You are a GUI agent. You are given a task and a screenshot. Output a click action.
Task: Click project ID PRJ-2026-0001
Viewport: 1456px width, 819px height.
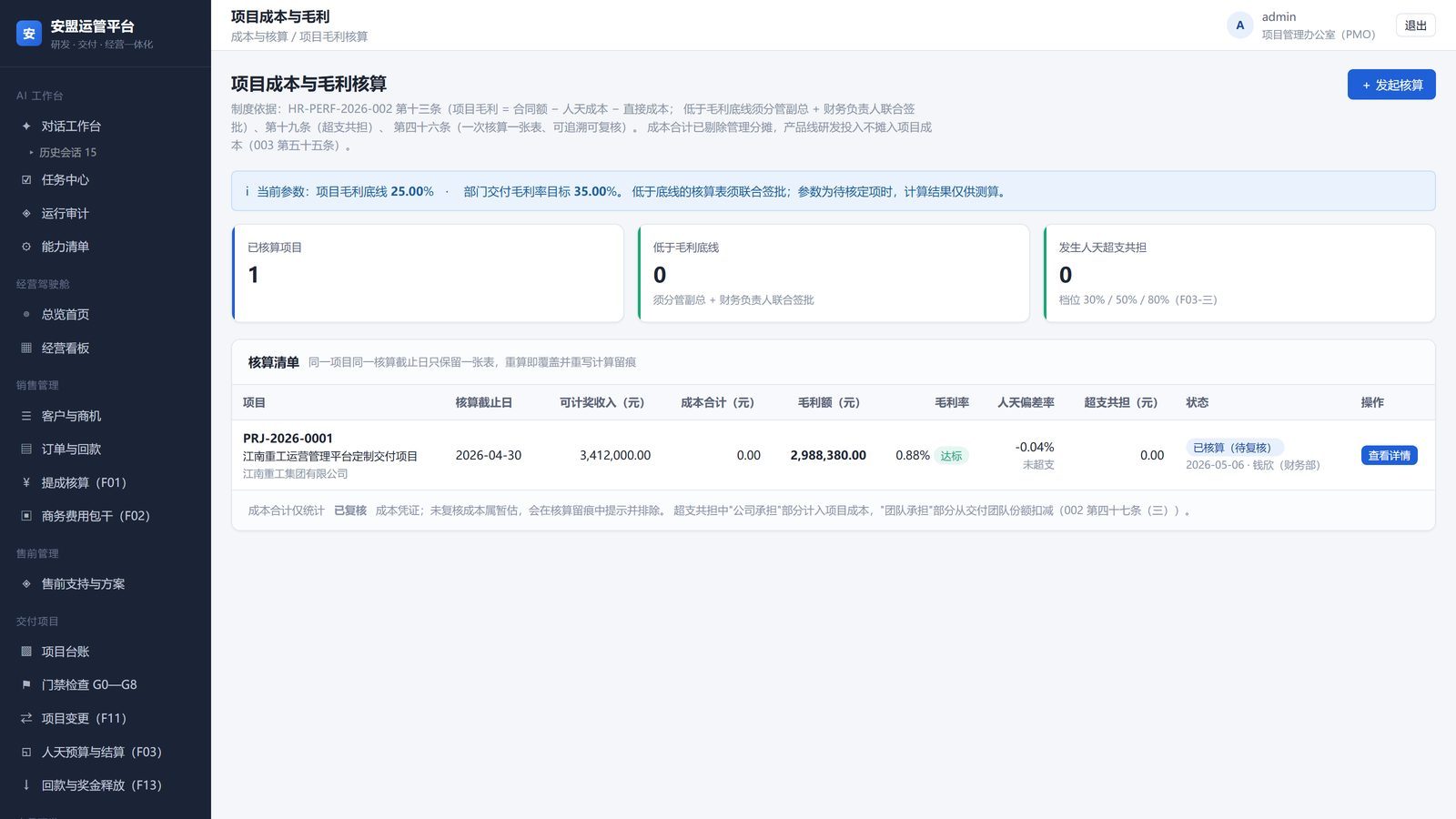point(288,438)
